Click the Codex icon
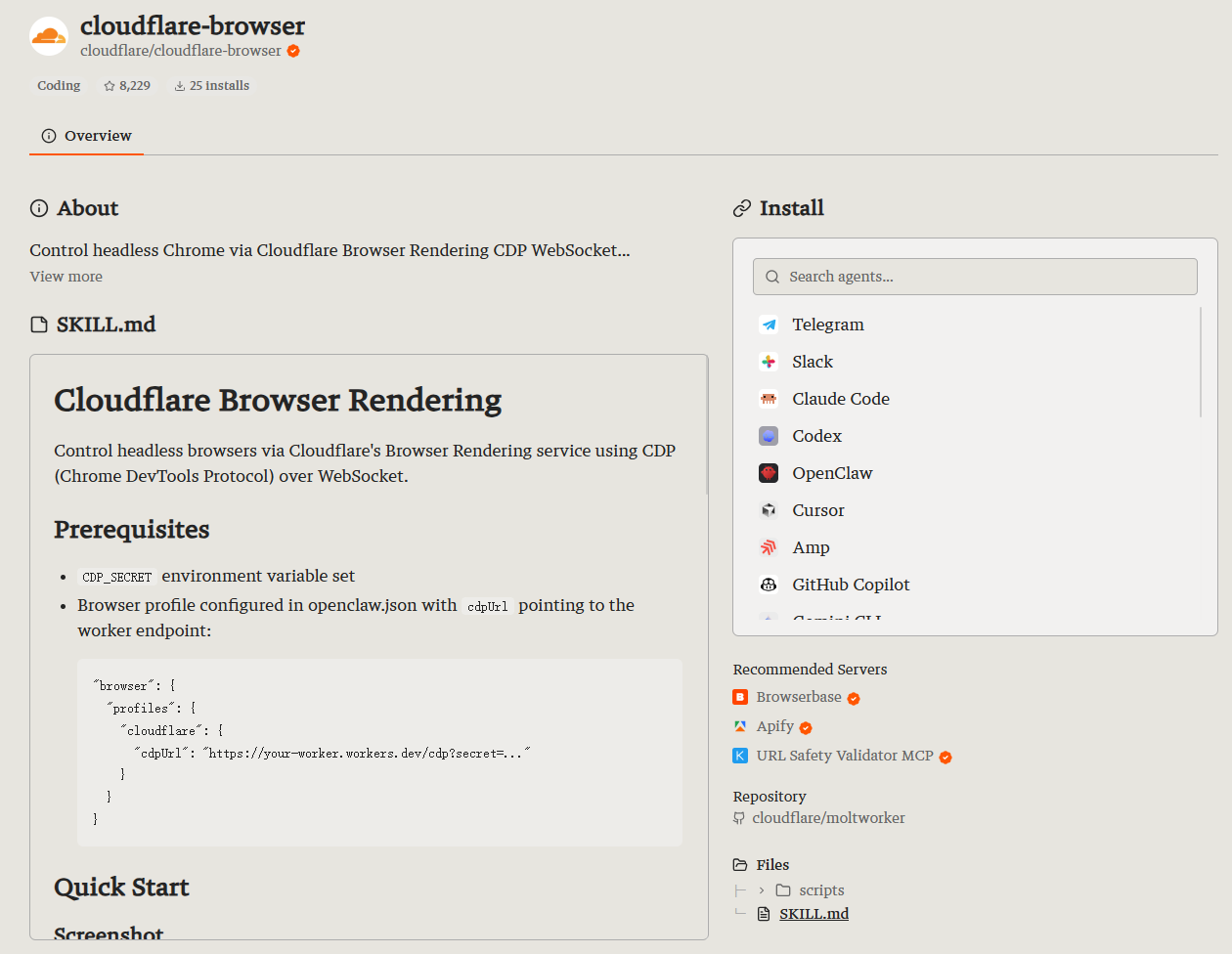Screen dimensions: 1232x954 (769, 436)
